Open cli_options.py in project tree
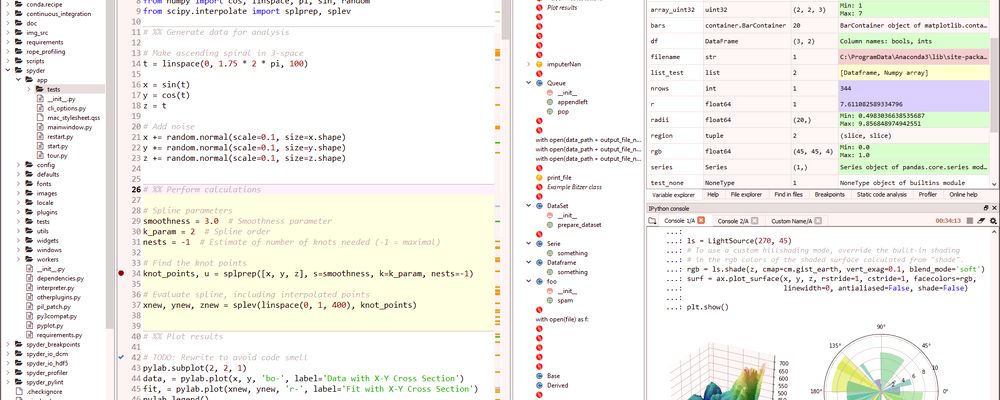The width and height of the screenshot is (1000, 400). click(66, 108)
